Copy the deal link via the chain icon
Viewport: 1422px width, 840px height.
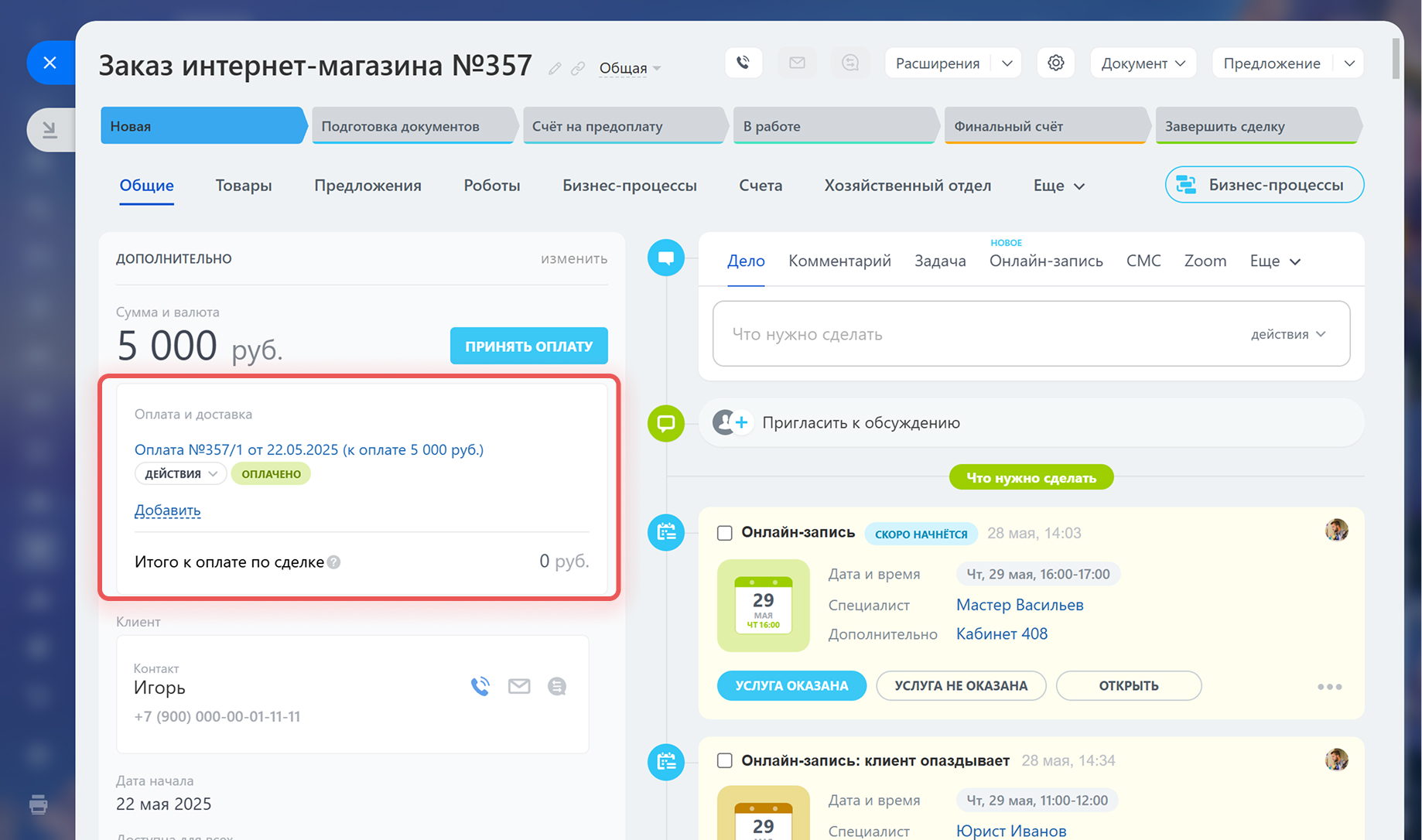[578, 69]
